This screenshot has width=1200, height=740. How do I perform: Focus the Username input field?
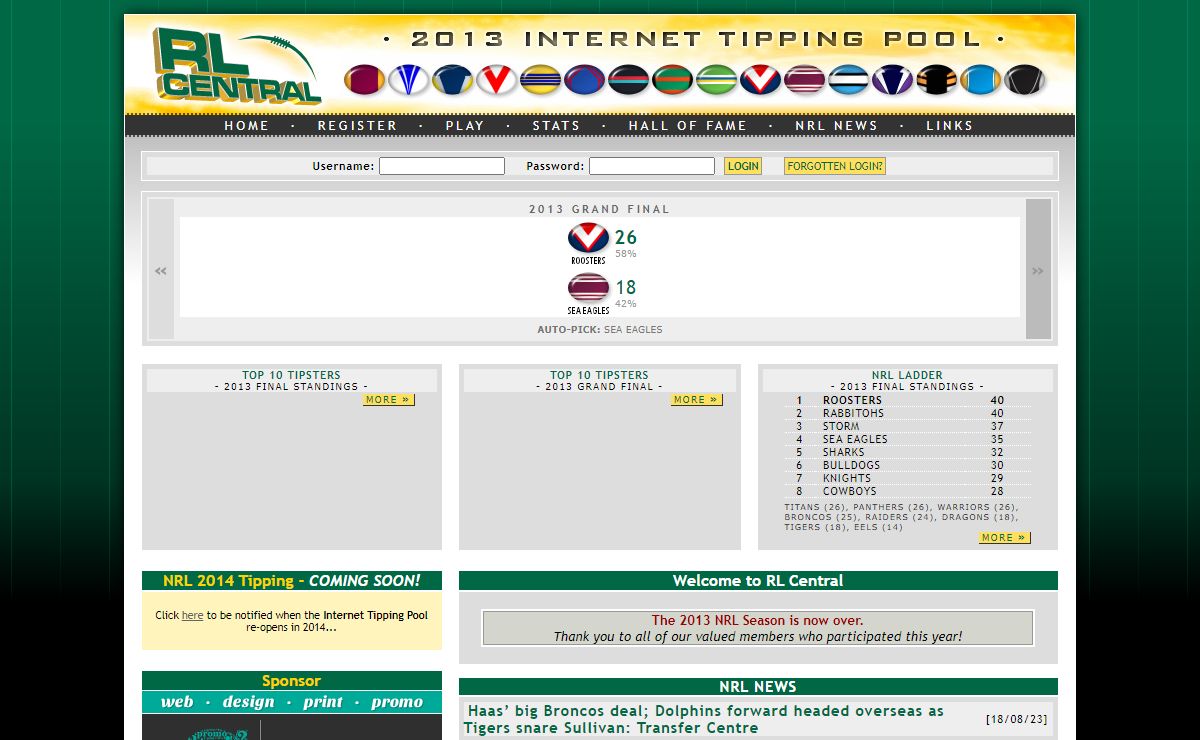click(442, 166)
